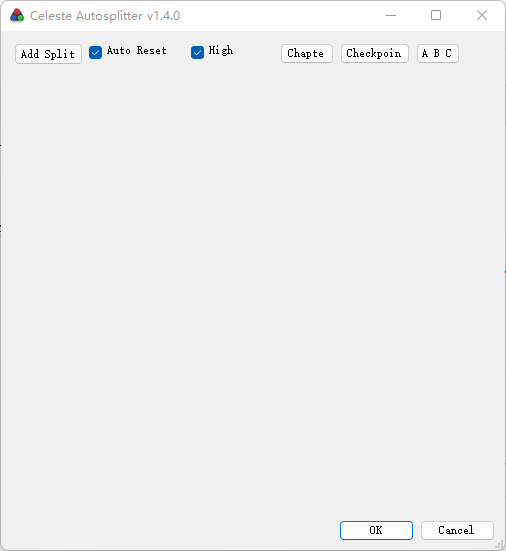Disable the High checkbox
Screen dimensions: 506x551
[x=197, y=52]
